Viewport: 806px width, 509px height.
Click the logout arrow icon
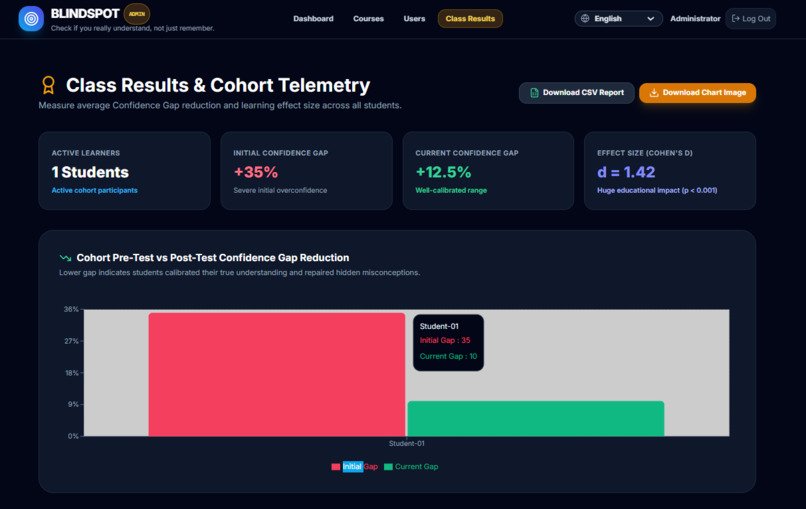point(736,19)
